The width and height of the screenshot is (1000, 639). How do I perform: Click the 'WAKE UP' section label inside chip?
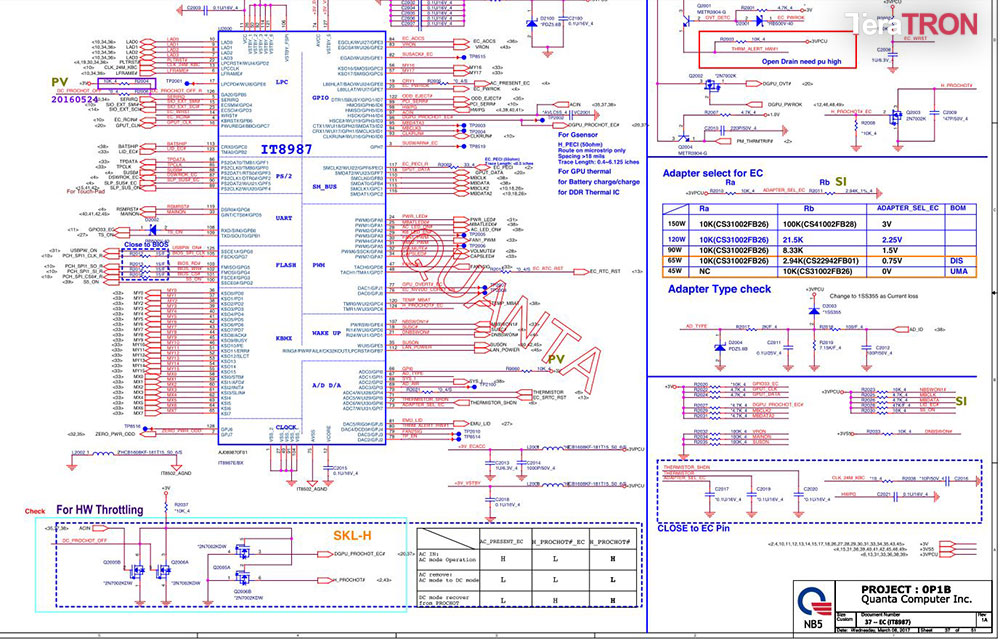(x=326, y=333)
